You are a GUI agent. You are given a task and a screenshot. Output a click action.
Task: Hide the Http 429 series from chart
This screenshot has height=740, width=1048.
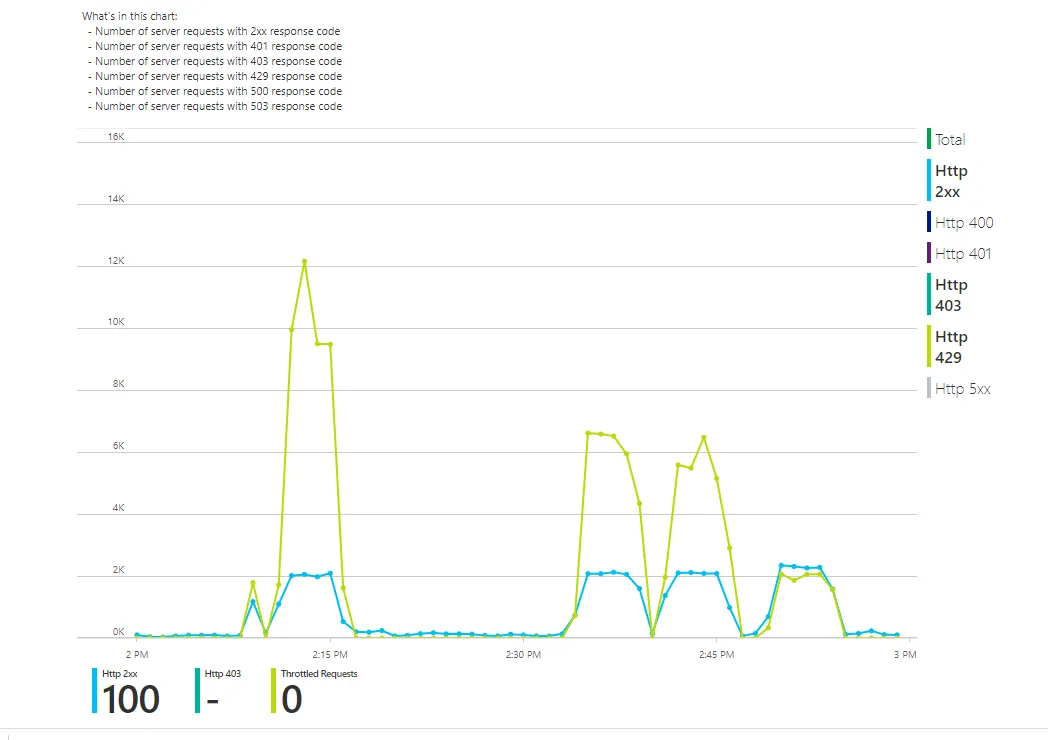[x=950, y=347]
